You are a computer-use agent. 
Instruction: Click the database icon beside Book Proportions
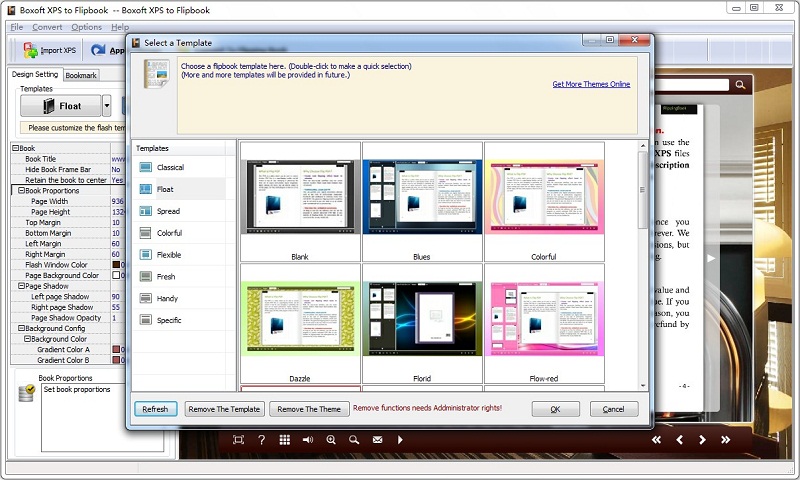pyautogui.click(x=26, y=393)
